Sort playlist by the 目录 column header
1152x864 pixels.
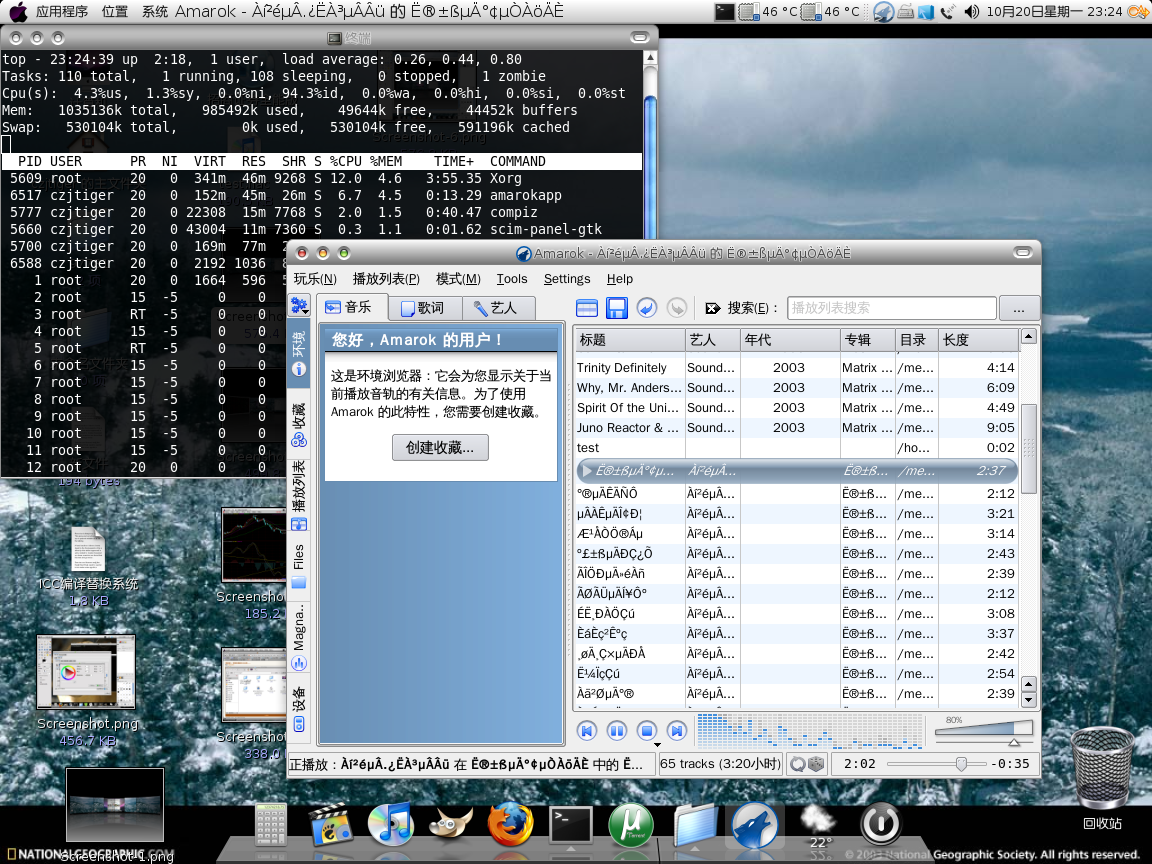coord(917,340)
